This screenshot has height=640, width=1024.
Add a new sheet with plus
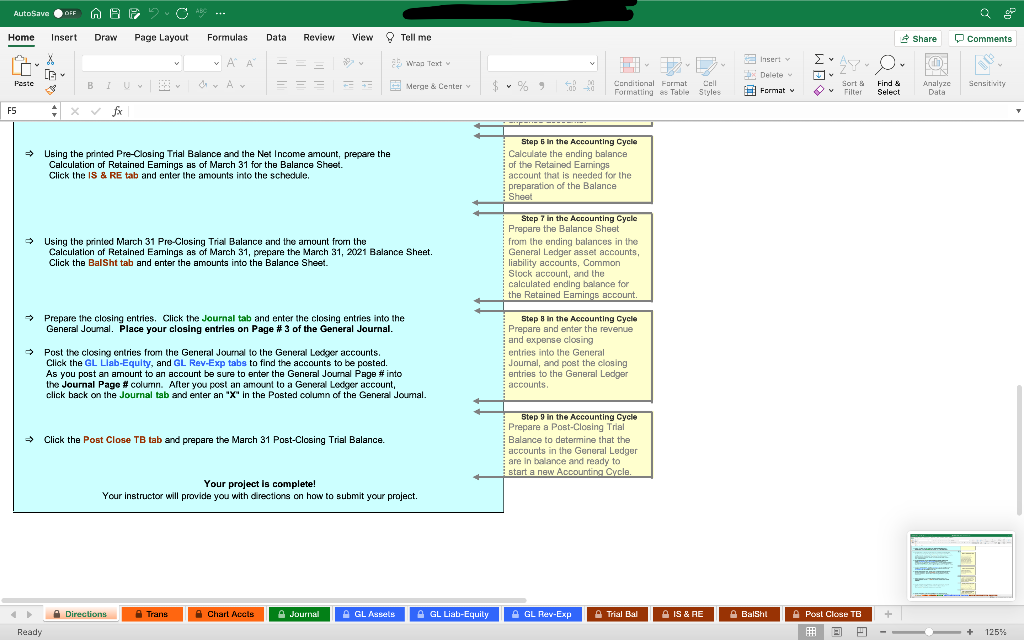[x=888, y=614]
